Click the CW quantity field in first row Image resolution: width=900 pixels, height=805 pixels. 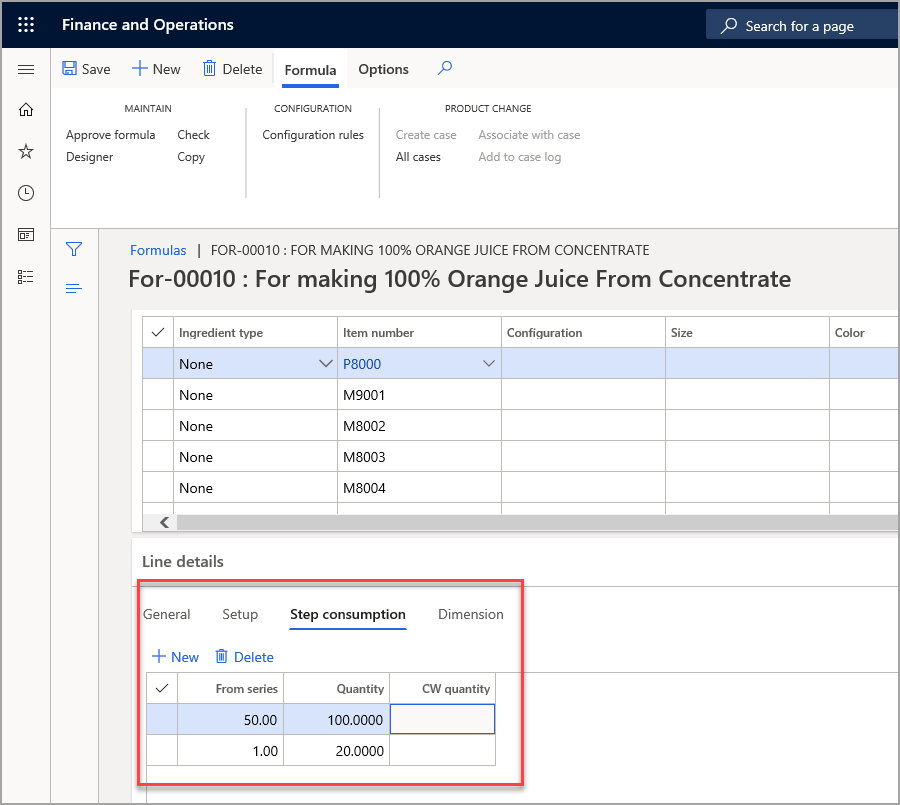(442, 719)
